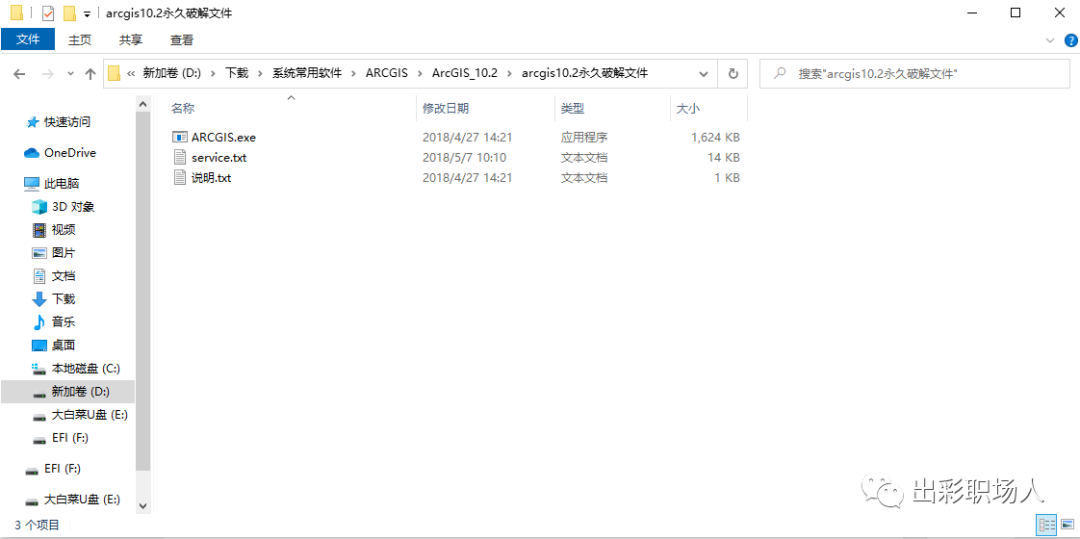Switch to large icons view layout
1080x539 pixels.
tap(1067, 525)
